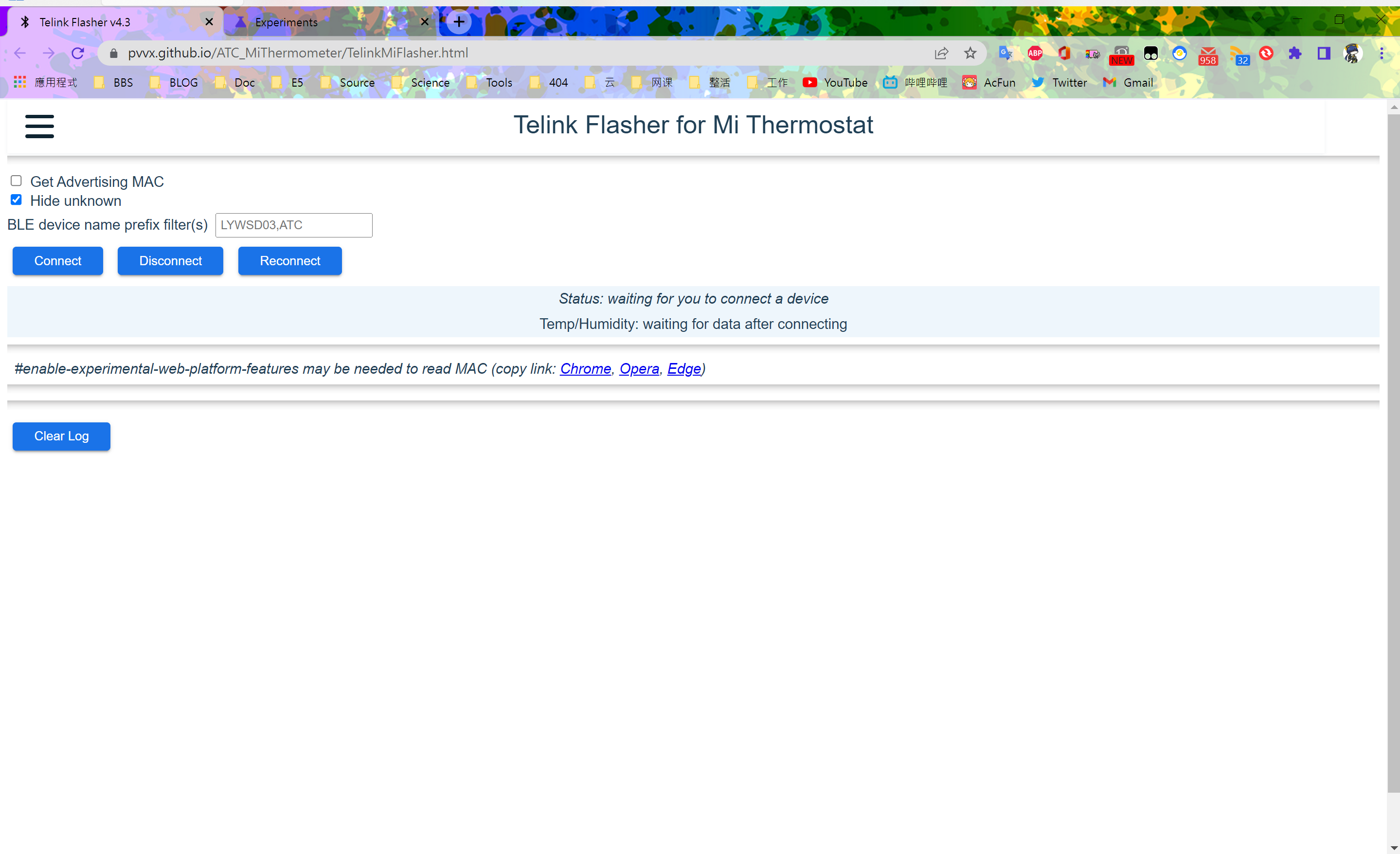This screenshot has width=1400, height=854.
Task: Expand the Source bookmark folder
Action: pos(347,82)
